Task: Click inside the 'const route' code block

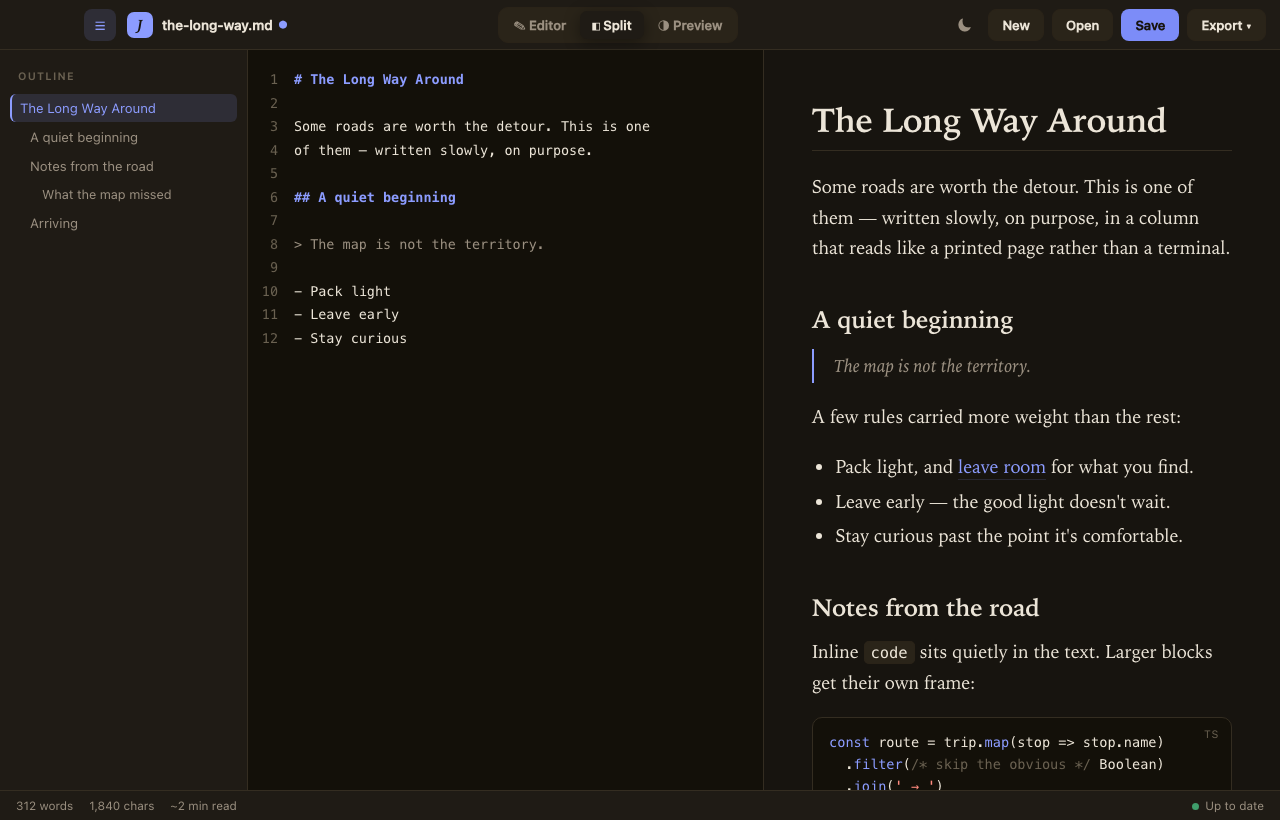Action: click(x=1021, y=754)
